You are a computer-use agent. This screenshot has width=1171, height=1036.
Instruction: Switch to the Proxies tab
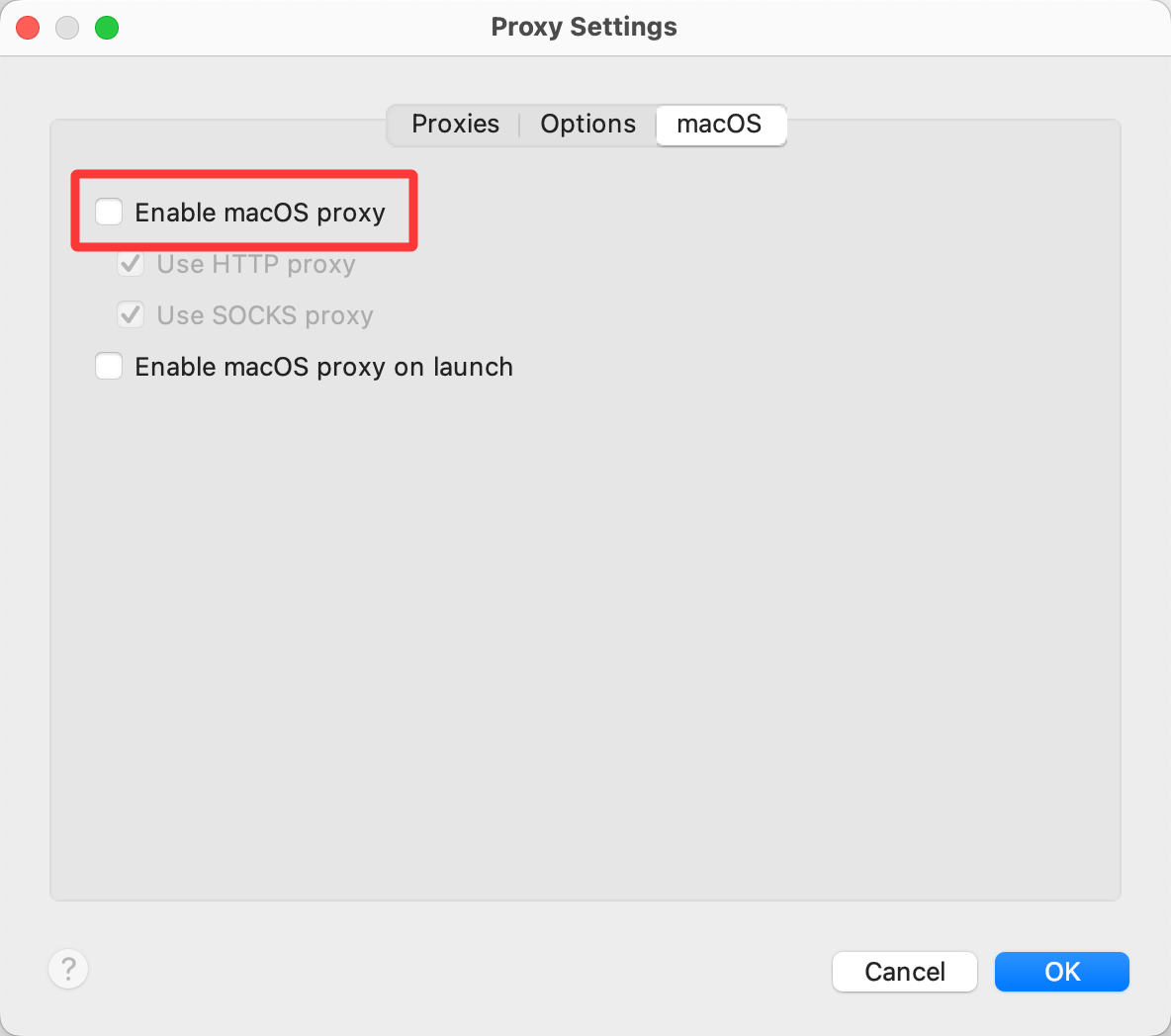coord(455,125)
